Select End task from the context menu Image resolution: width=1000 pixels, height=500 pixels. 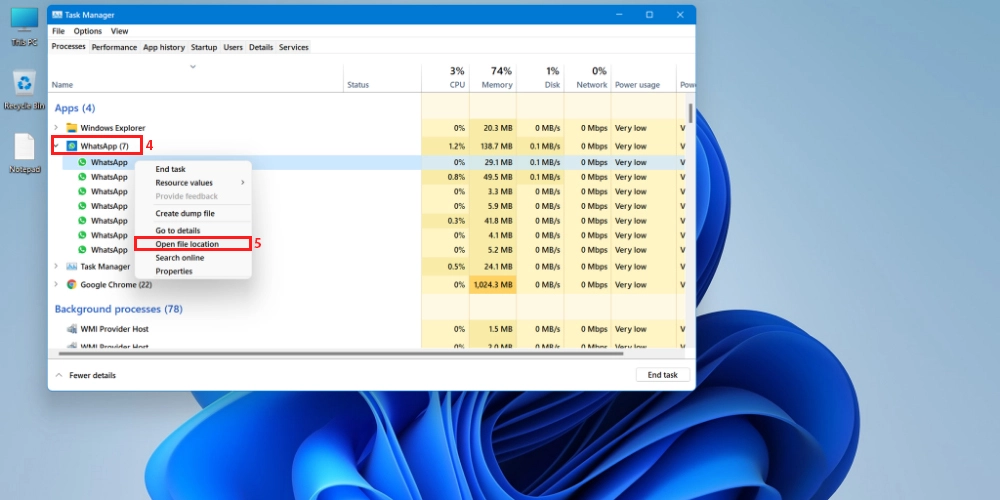coord(170,170)
